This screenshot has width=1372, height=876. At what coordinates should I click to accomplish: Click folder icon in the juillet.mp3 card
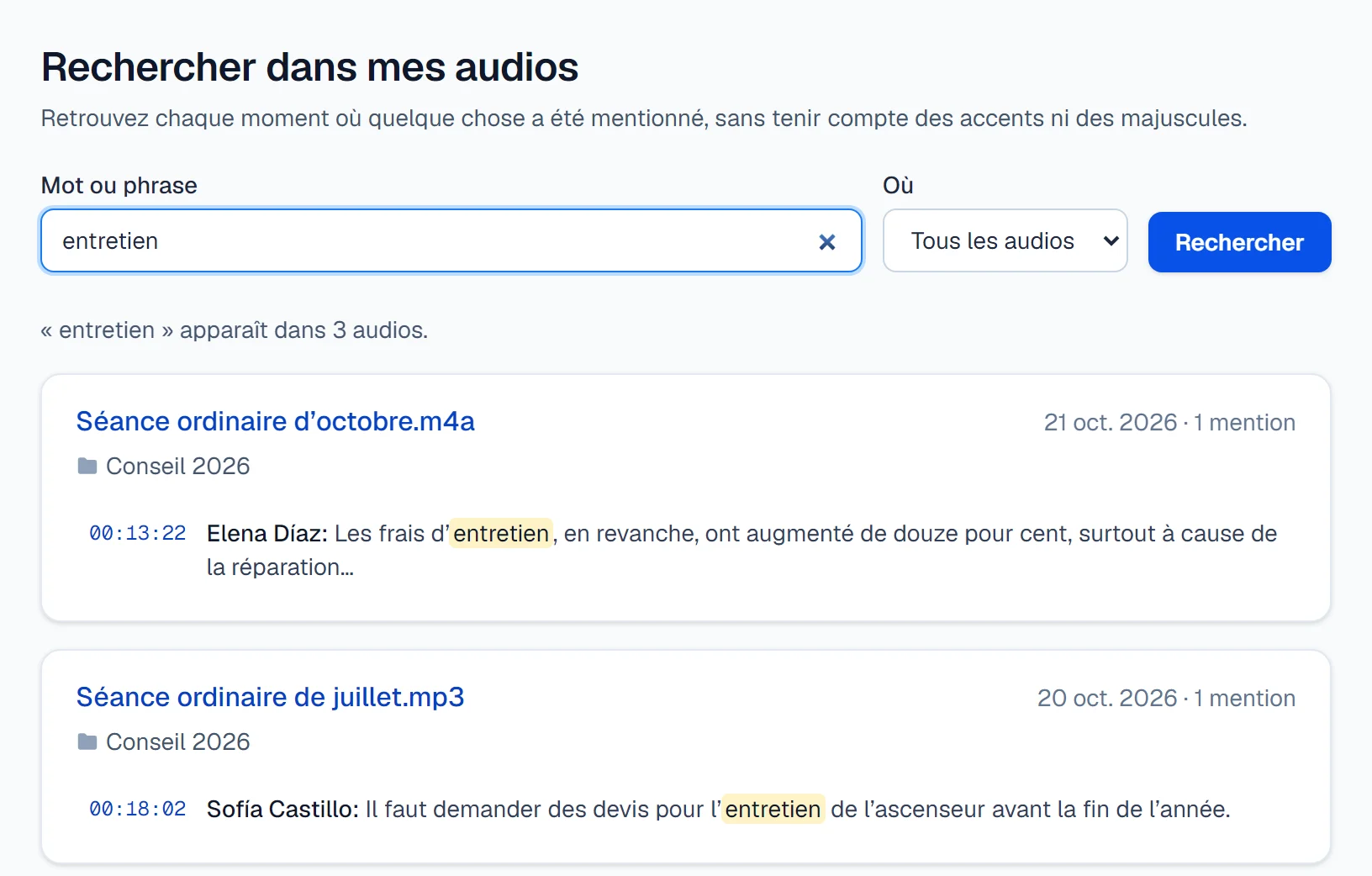pyautogui.click(x=87, y=741)
